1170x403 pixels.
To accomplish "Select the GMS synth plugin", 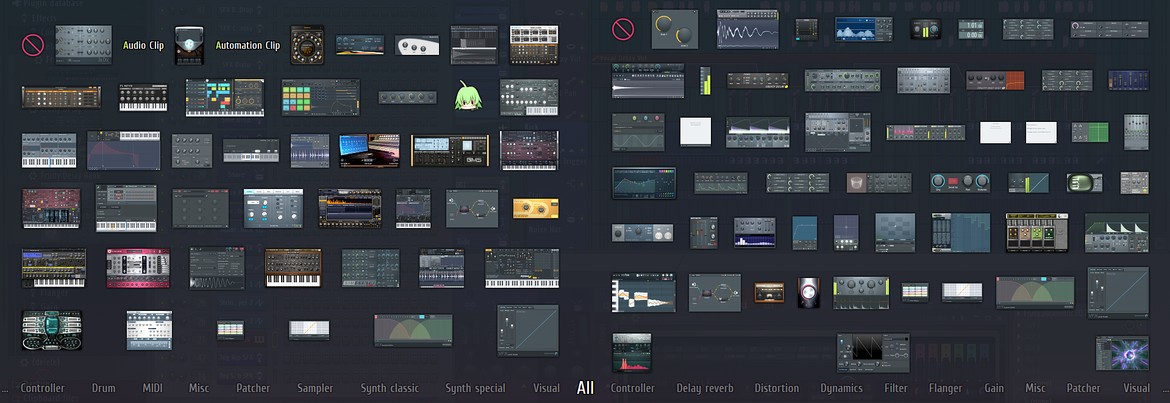I will (450, 151).
